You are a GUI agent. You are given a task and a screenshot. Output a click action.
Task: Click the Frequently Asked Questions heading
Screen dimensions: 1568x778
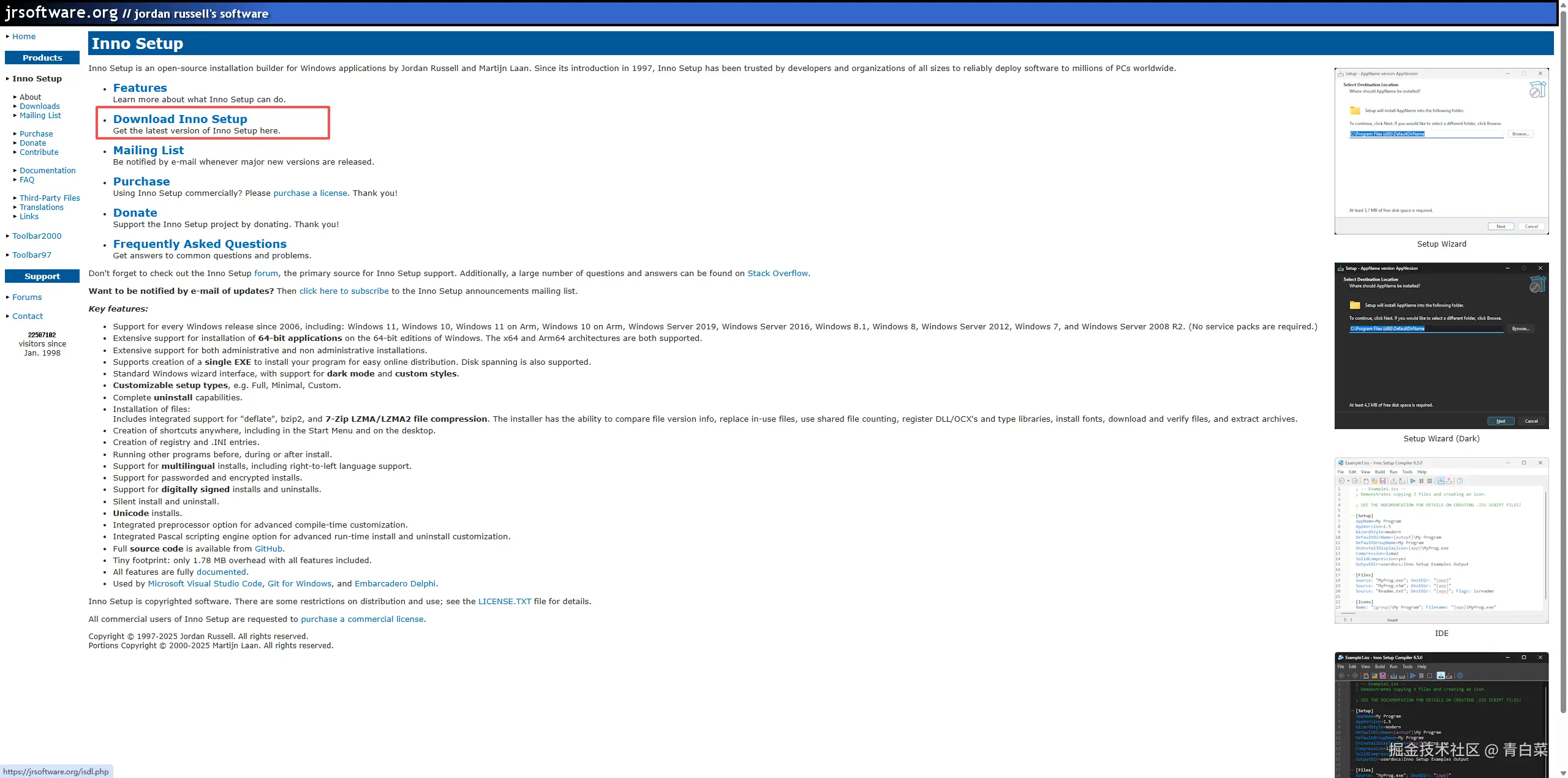coord(200,244)
